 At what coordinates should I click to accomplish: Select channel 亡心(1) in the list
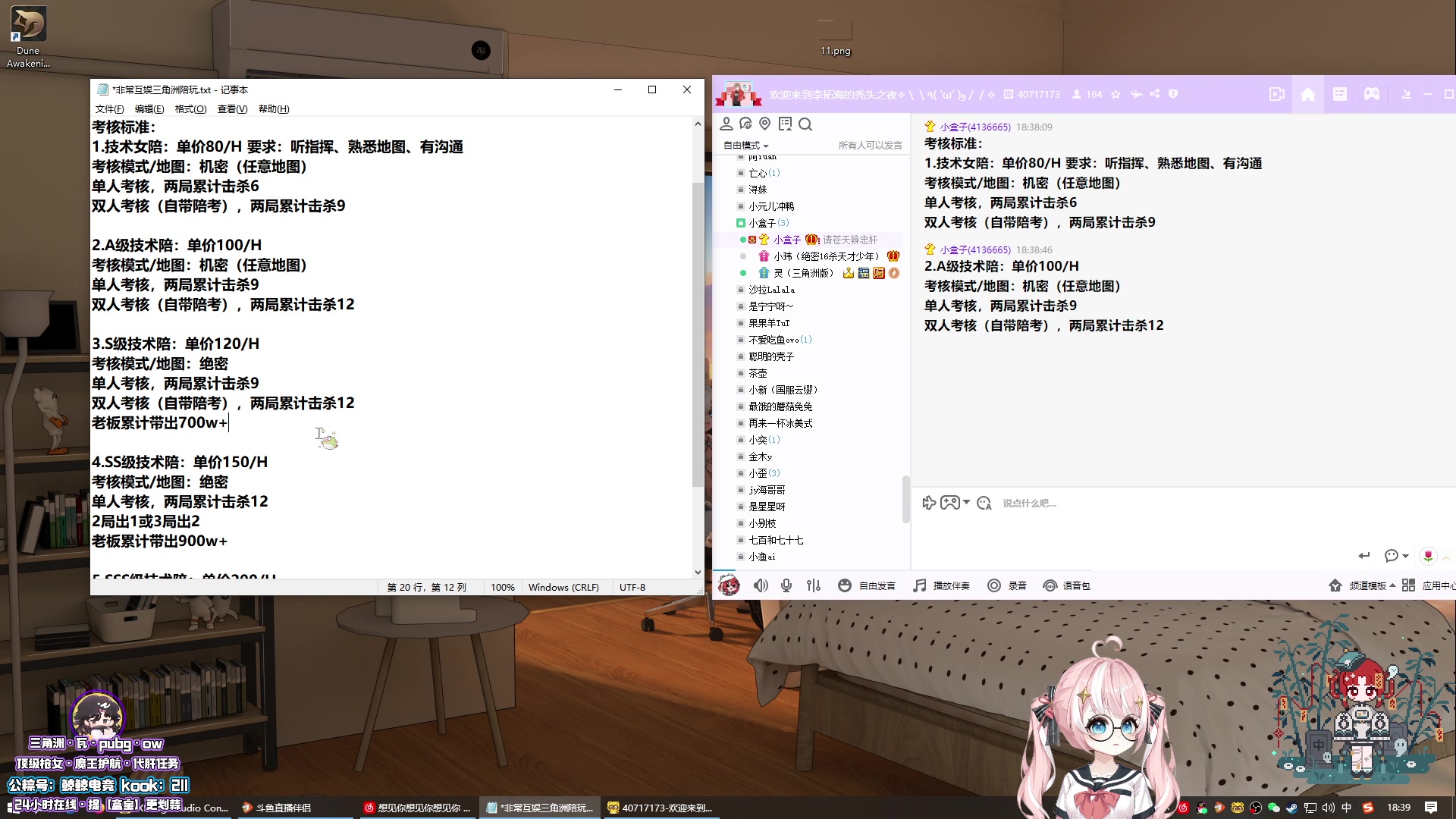(x=764, y=173)
